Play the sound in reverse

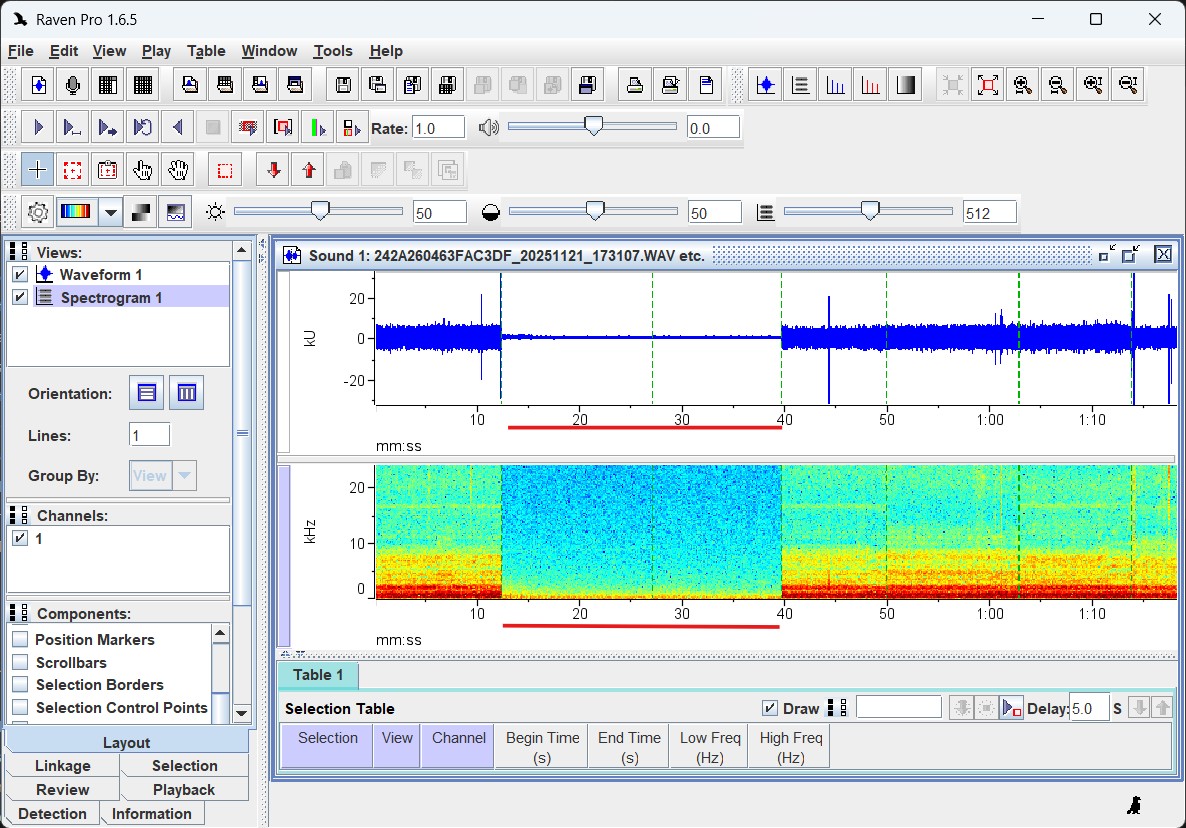176,126
